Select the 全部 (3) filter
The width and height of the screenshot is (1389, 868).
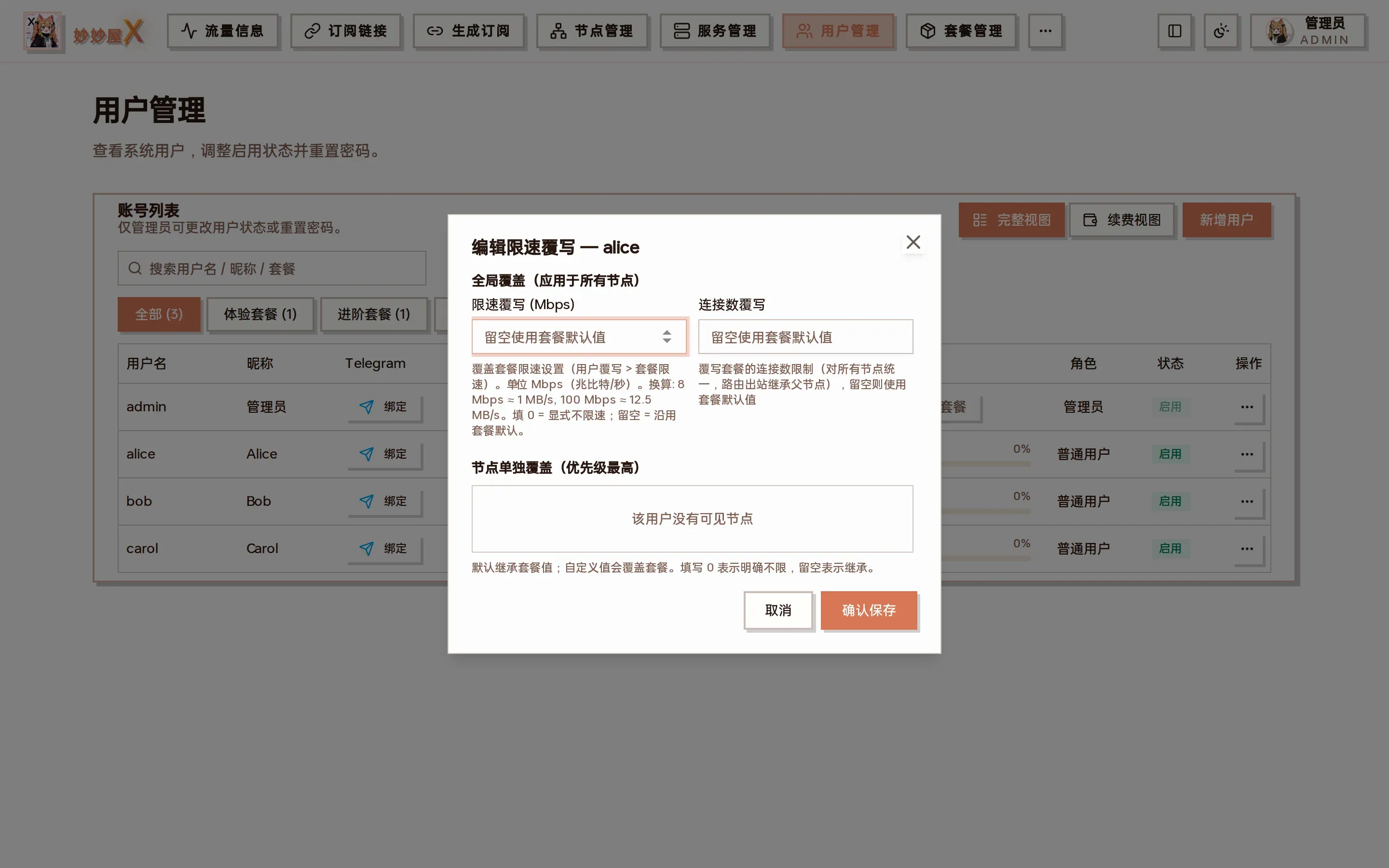pos(159,314)
